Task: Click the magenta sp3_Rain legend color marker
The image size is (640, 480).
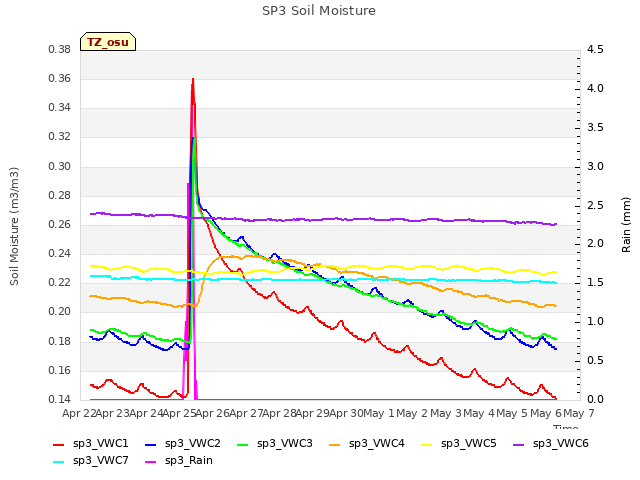Action: [x=151, y=462]
